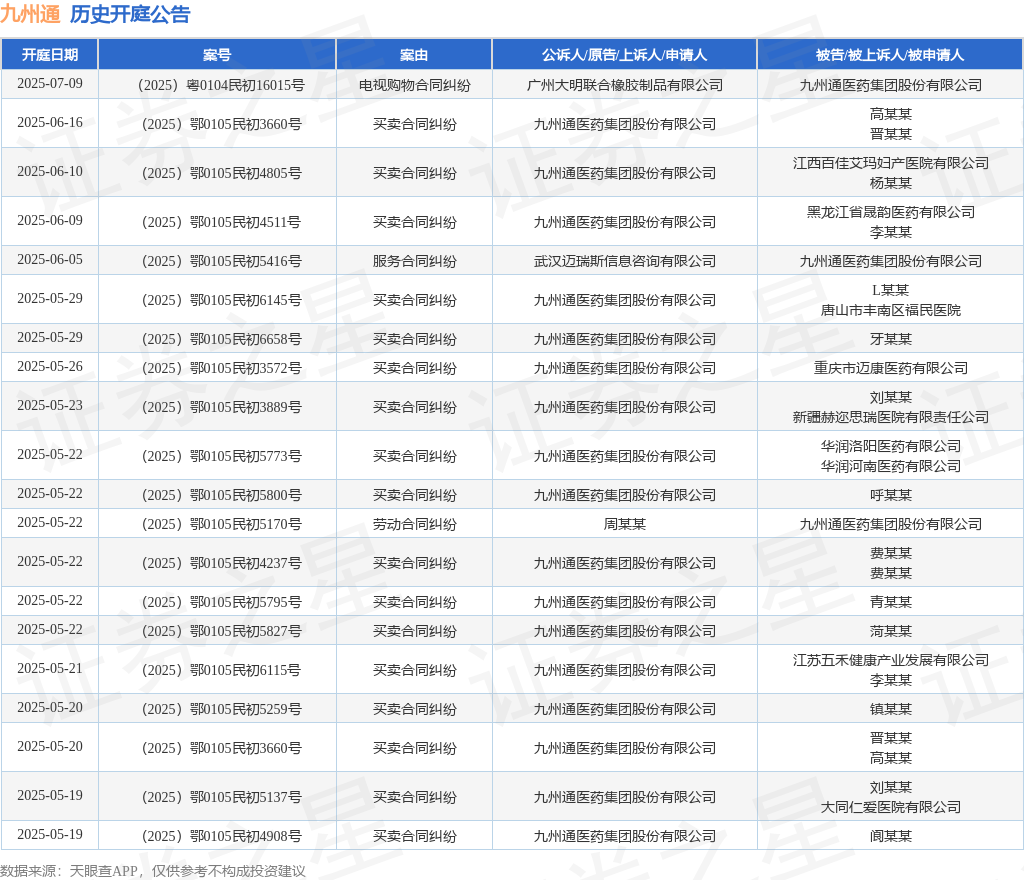1024x880 pixels.
Task: Click defendant "大同仁爱医院有限公司"
Action: coord(891,808)
